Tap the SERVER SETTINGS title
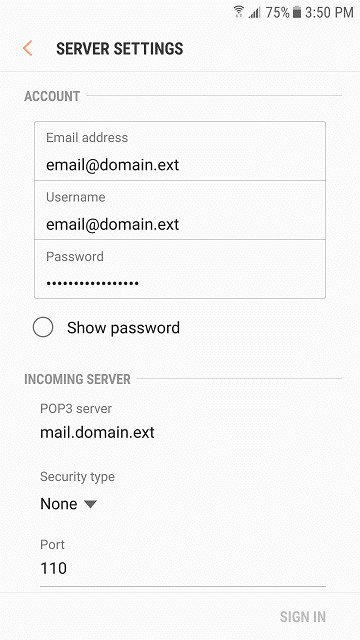360x640 pixels. coord(120,49)
